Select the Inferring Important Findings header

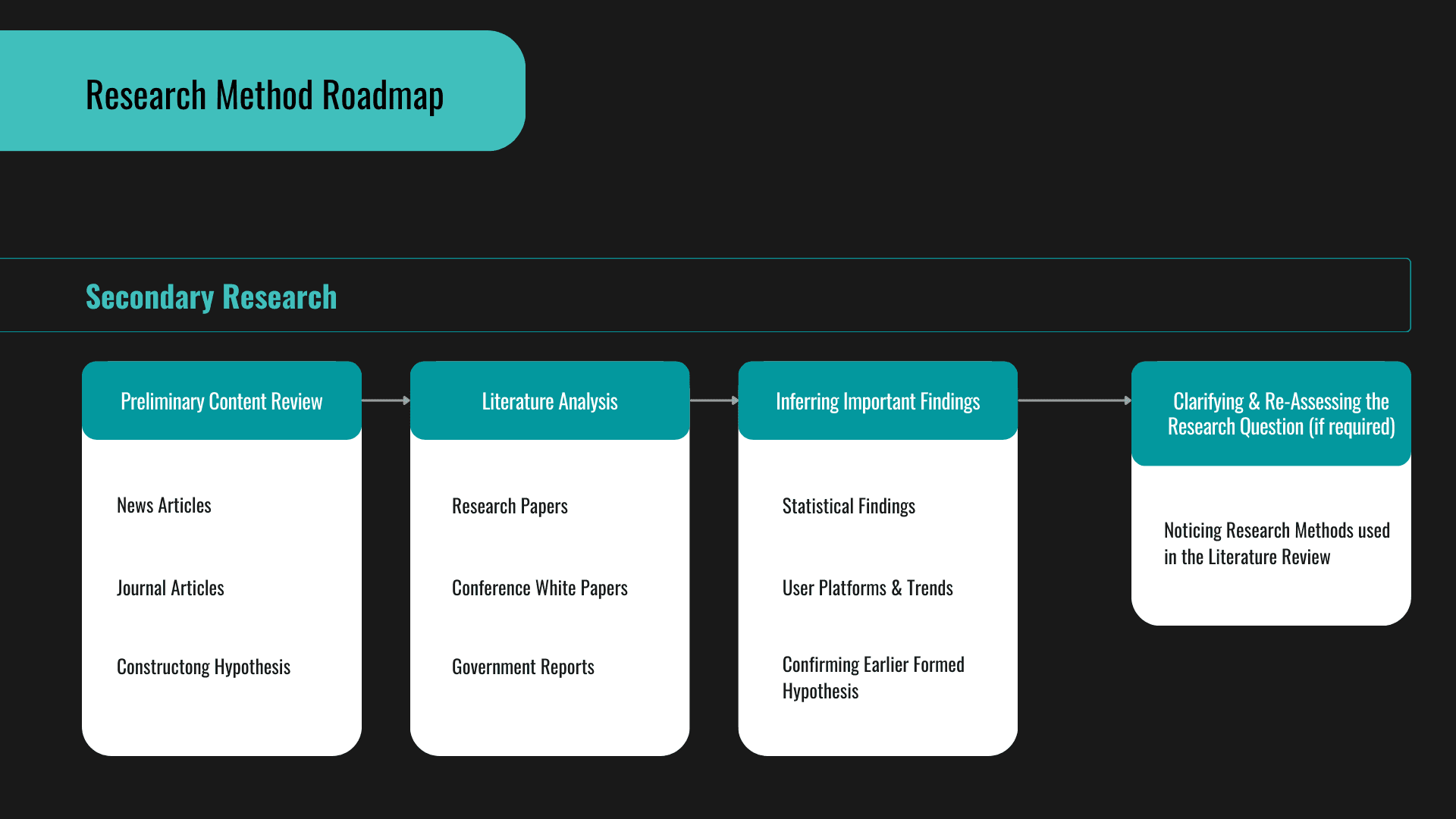pyautogui.click(x=877, y=401)
